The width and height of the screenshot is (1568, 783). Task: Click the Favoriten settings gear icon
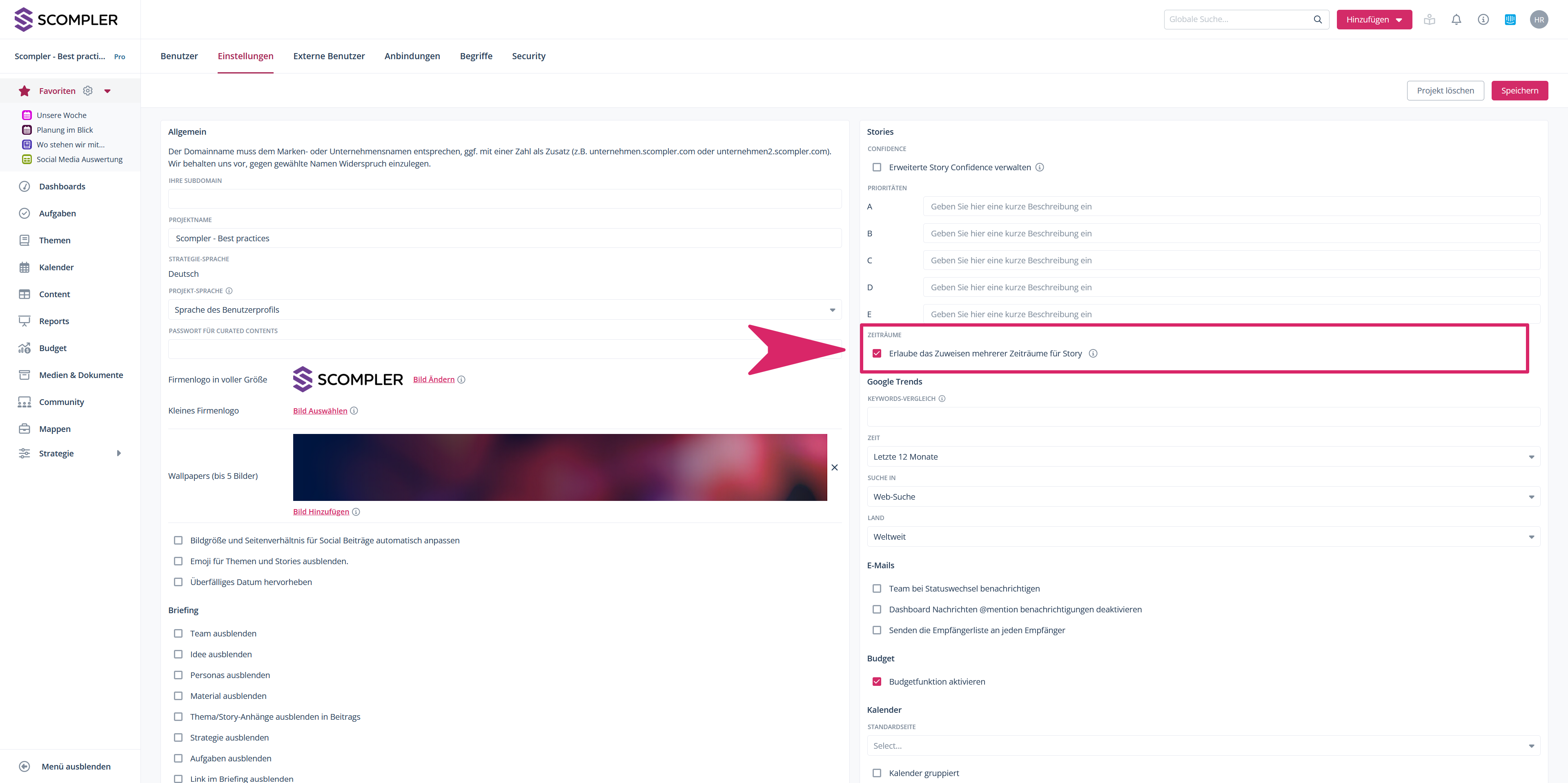88,91
